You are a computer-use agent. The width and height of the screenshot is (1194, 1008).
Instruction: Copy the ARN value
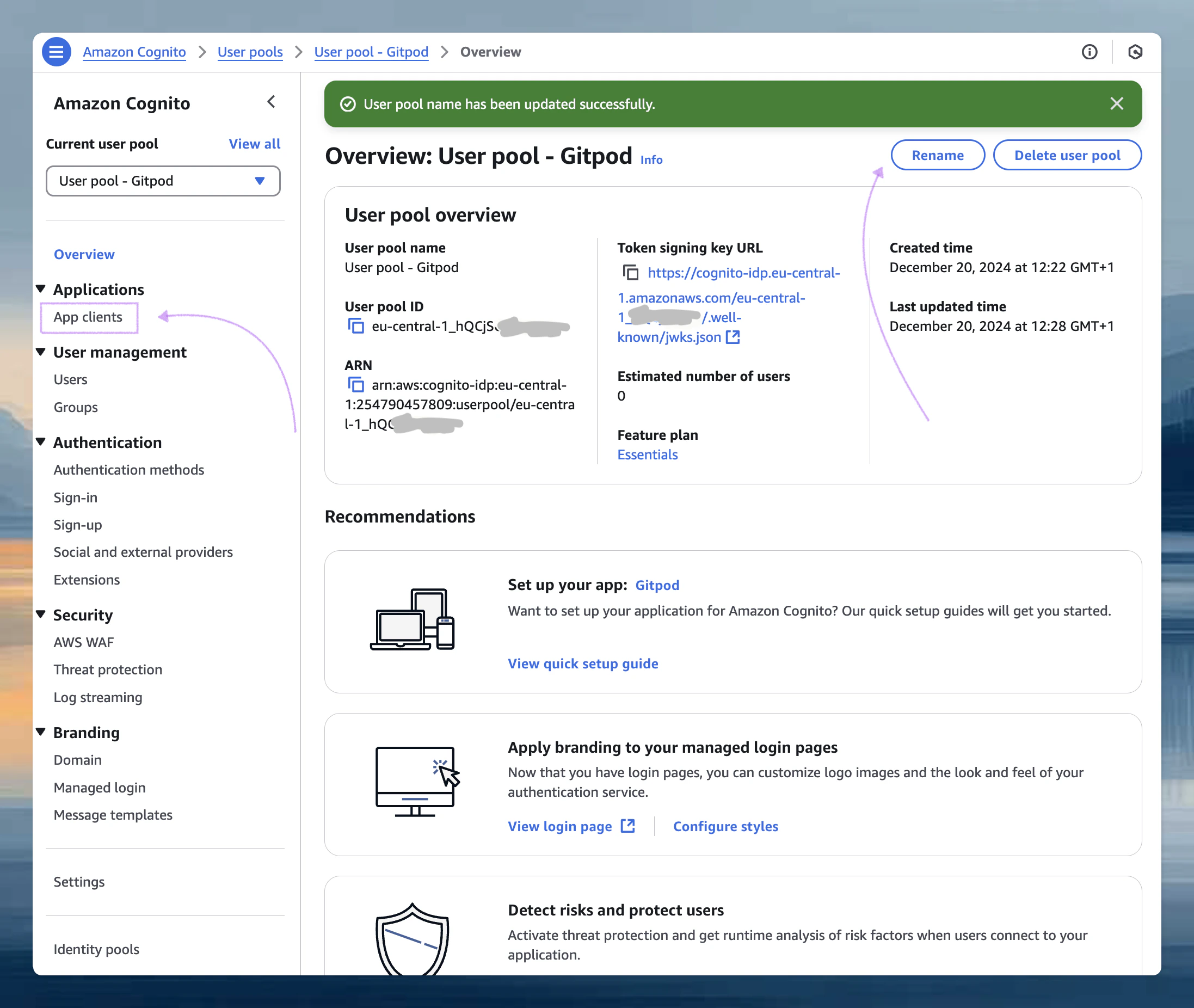pyautogui.click(x=356, y=385)
